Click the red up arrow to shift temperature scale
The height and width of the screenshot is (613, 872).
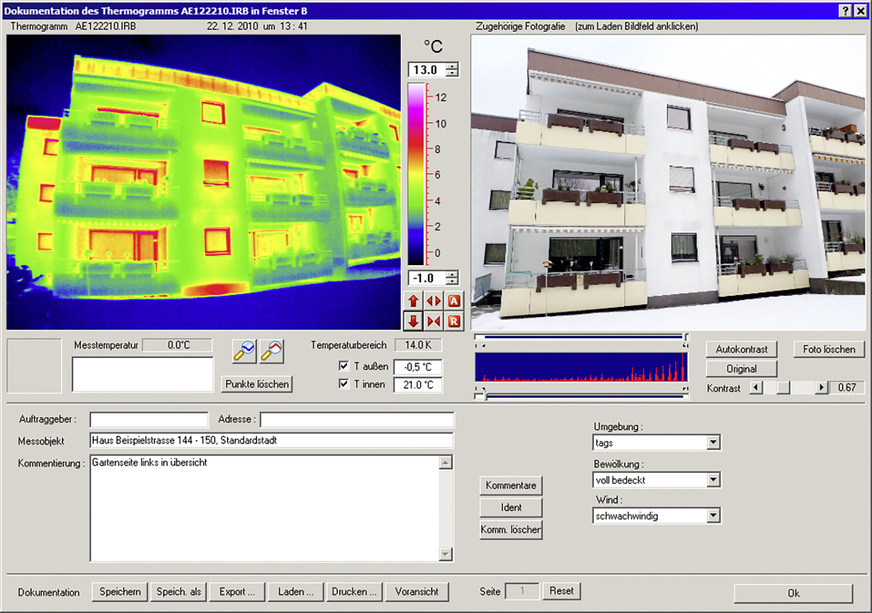pyautogui.click(x=413, y=300)
